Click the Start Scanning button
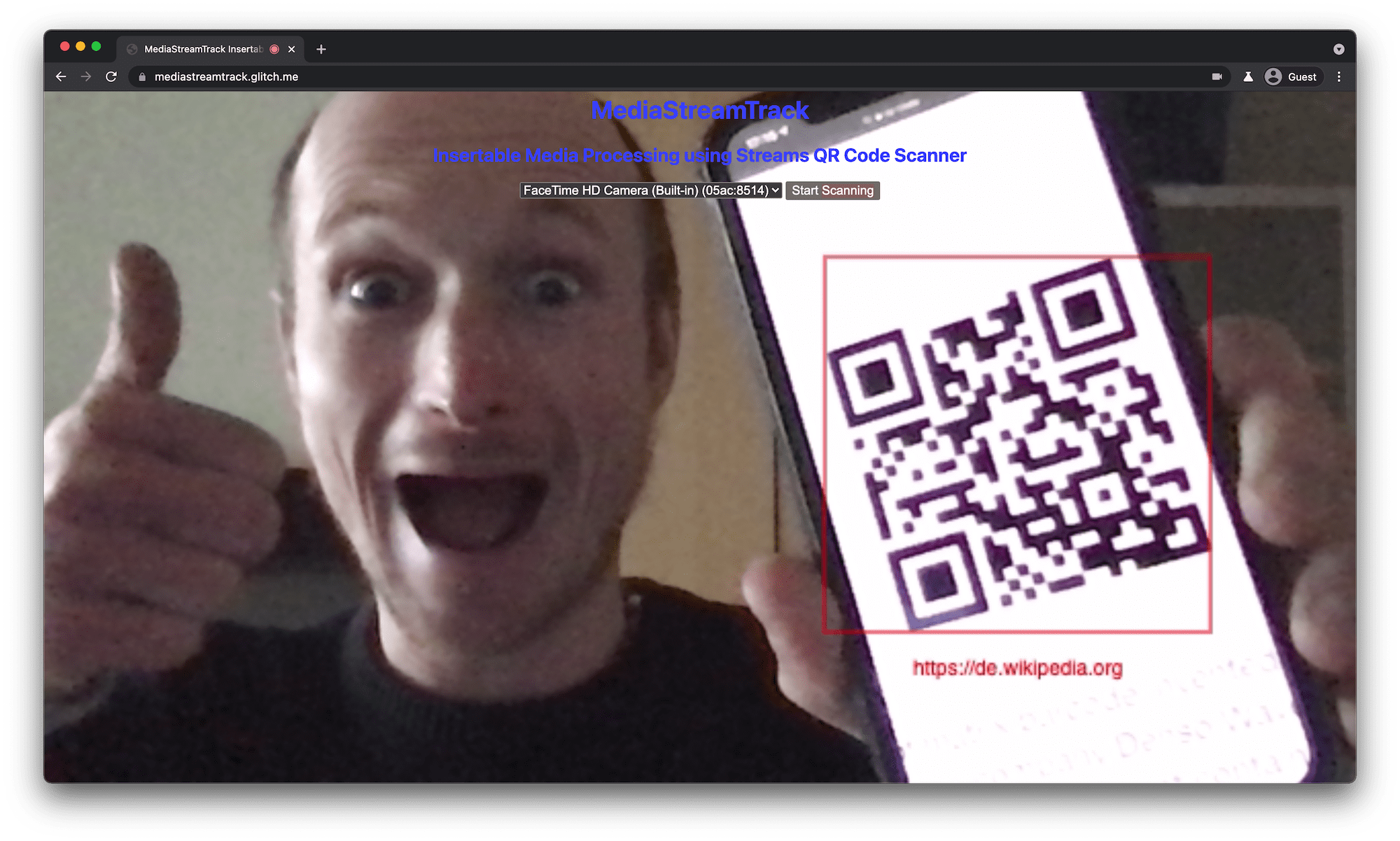1400x841 pixels. 834,191
